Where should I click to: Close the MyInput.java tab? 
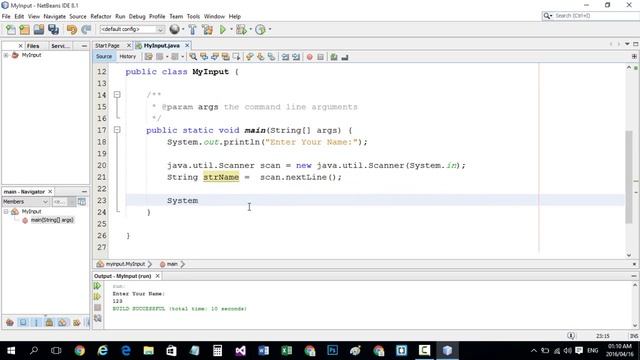(x=187, y=45)
